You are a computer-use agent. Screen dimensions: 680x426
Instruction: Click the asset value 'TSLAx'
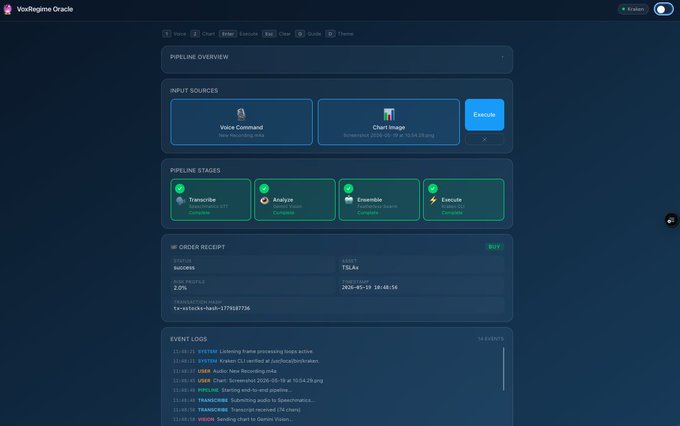(x=350, y=268)
